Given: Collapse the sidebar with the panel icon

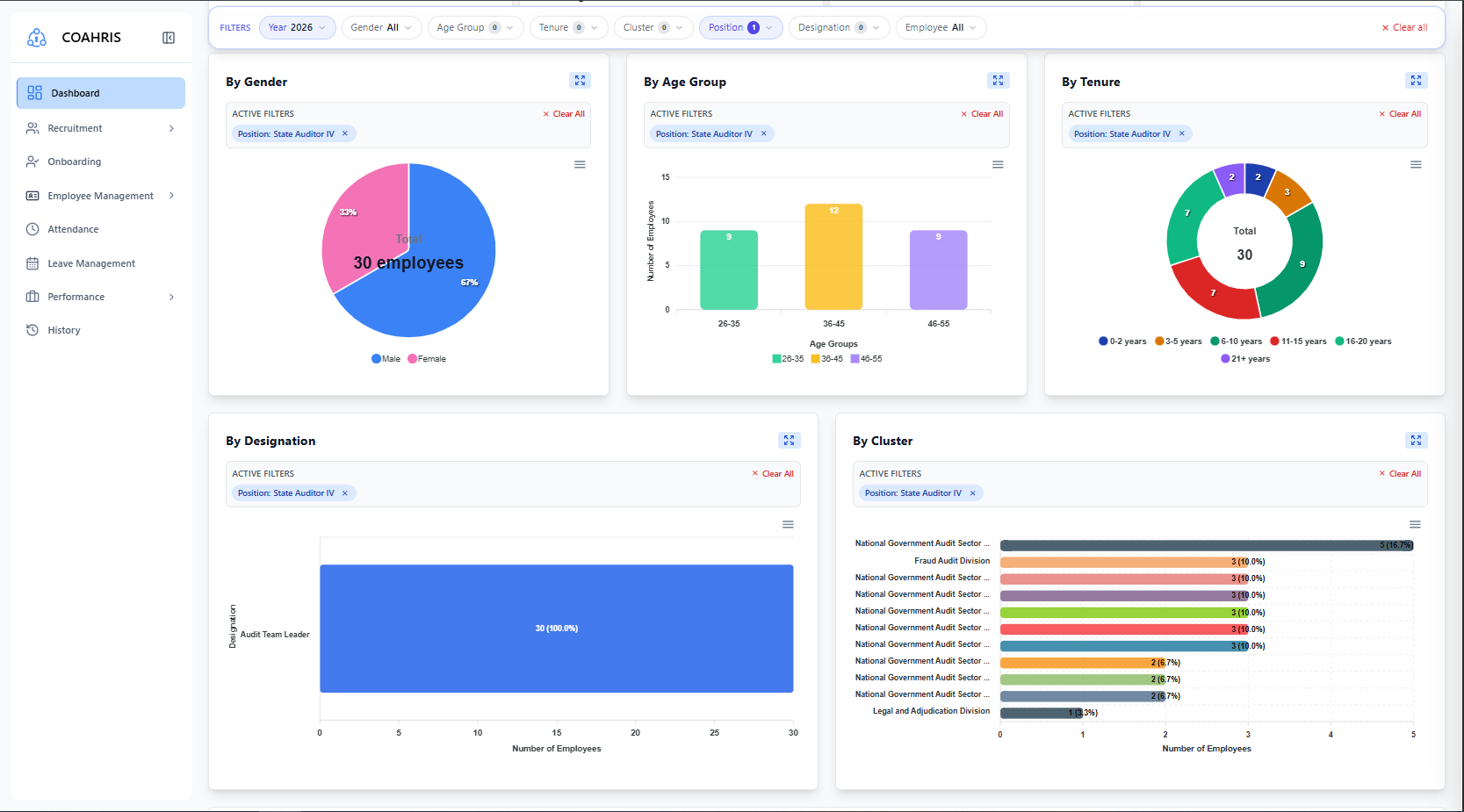Looking at the screenshot, I should tap(169, 38).
